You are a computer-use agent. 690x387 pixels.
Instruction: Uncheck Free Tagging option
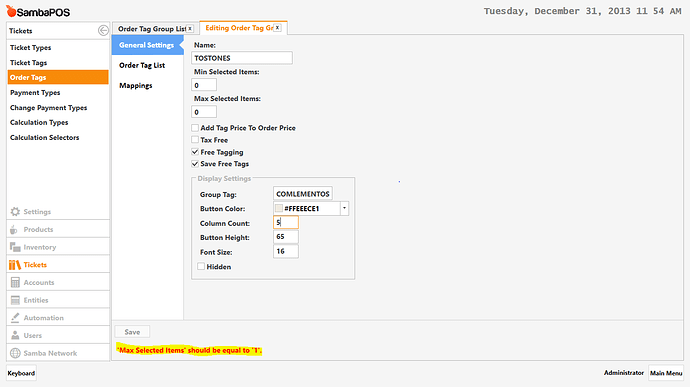pyautogui.click(x=195, y=152)
